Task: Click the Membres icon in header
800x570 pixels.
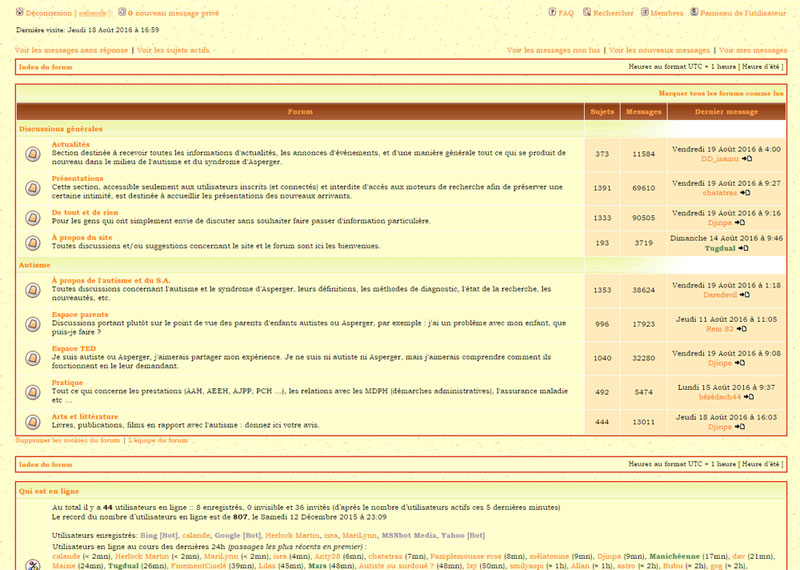Action: coord(645,12)
